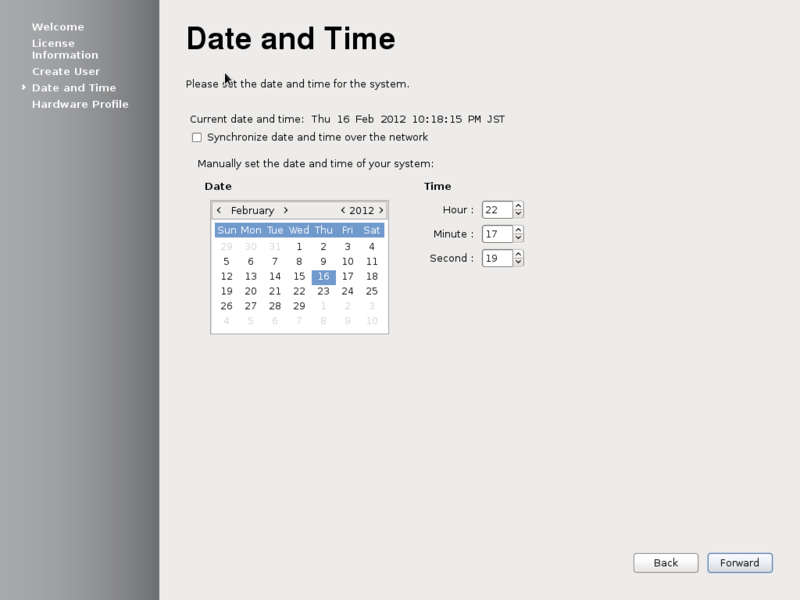Select February 1 in the calendar
This screenshot has width=800, height=600.
click(299, 247)
